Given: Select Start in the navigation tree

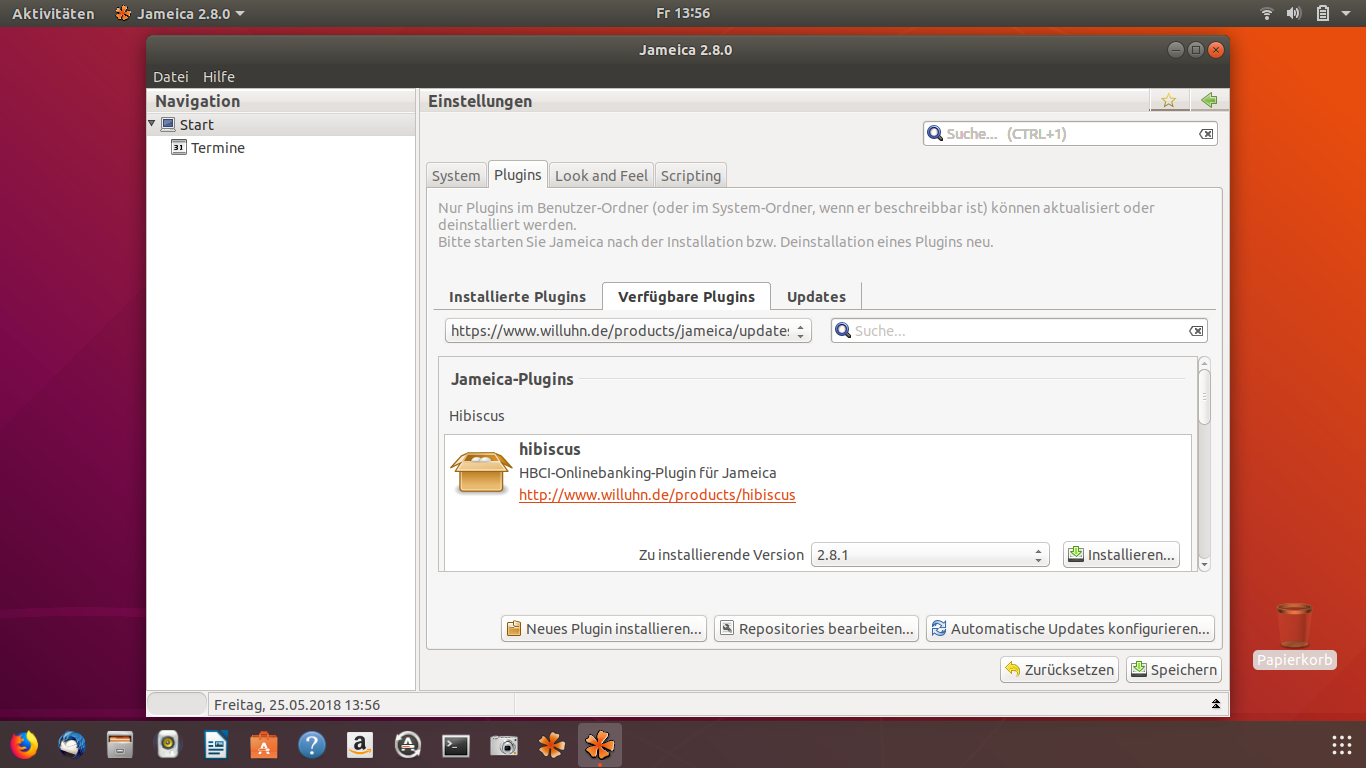Looking at the screenshot, I should coord(197,125).
